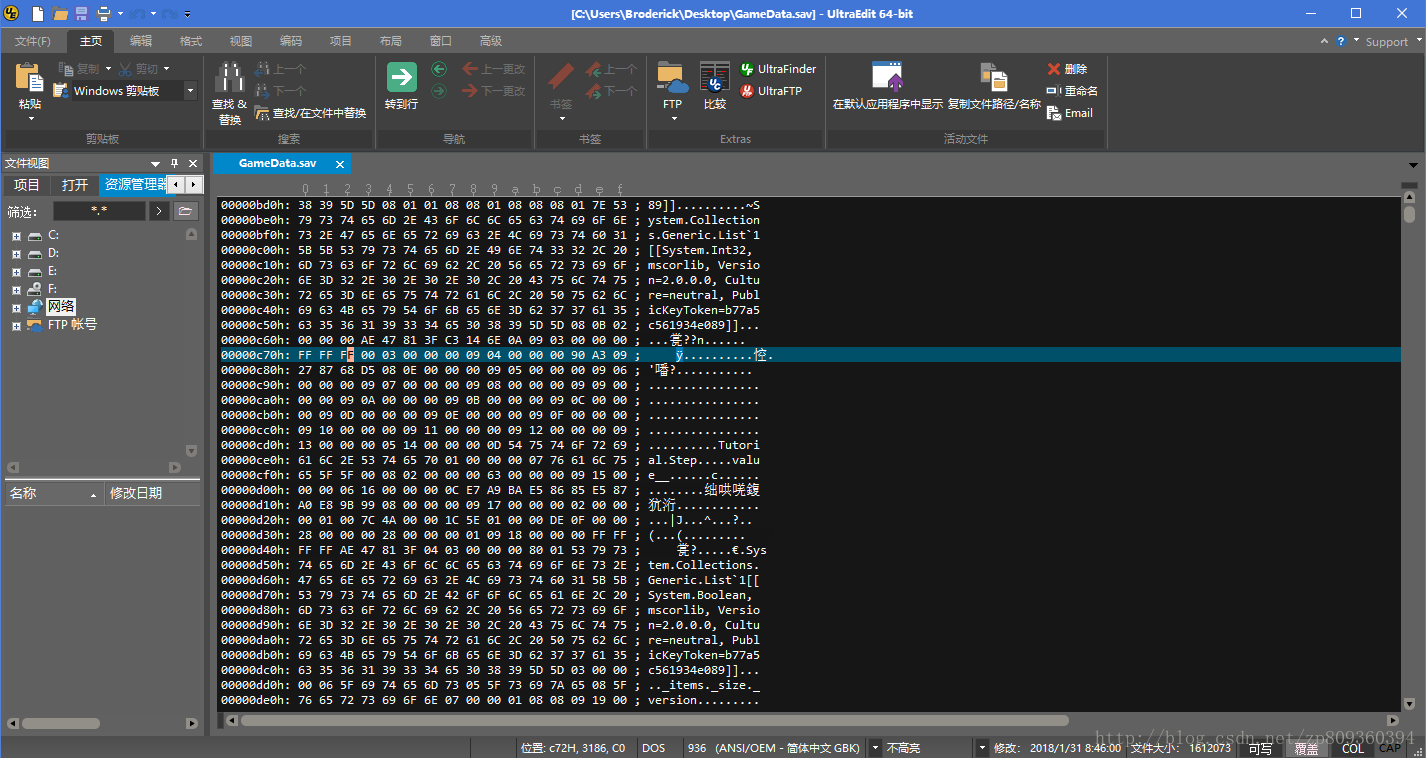Close the 文件视图 panel
Screen dimensions: 1426x758
[193, 163]
